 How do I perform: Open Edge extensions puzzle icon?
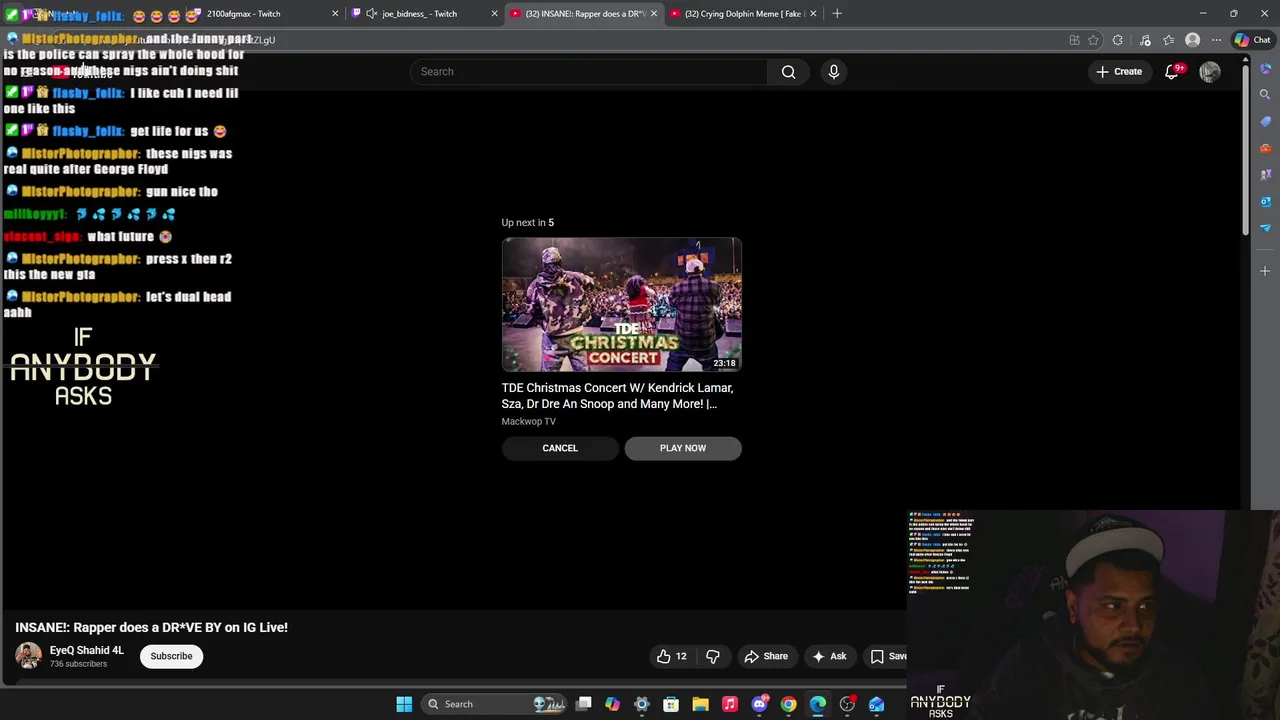[1118, 40]
